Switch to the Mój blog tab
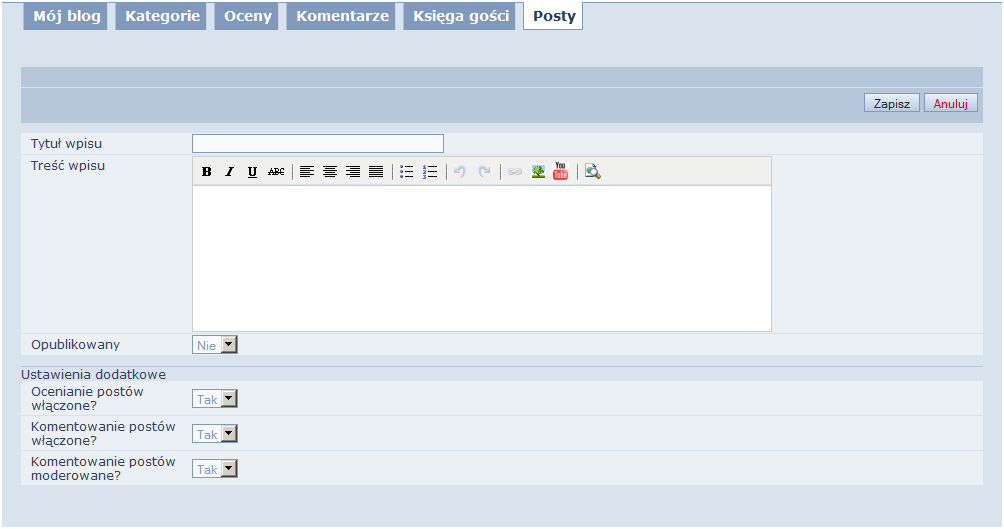Image resolution: width=1004 pixels, height=529 pixels. coord(66,17)
